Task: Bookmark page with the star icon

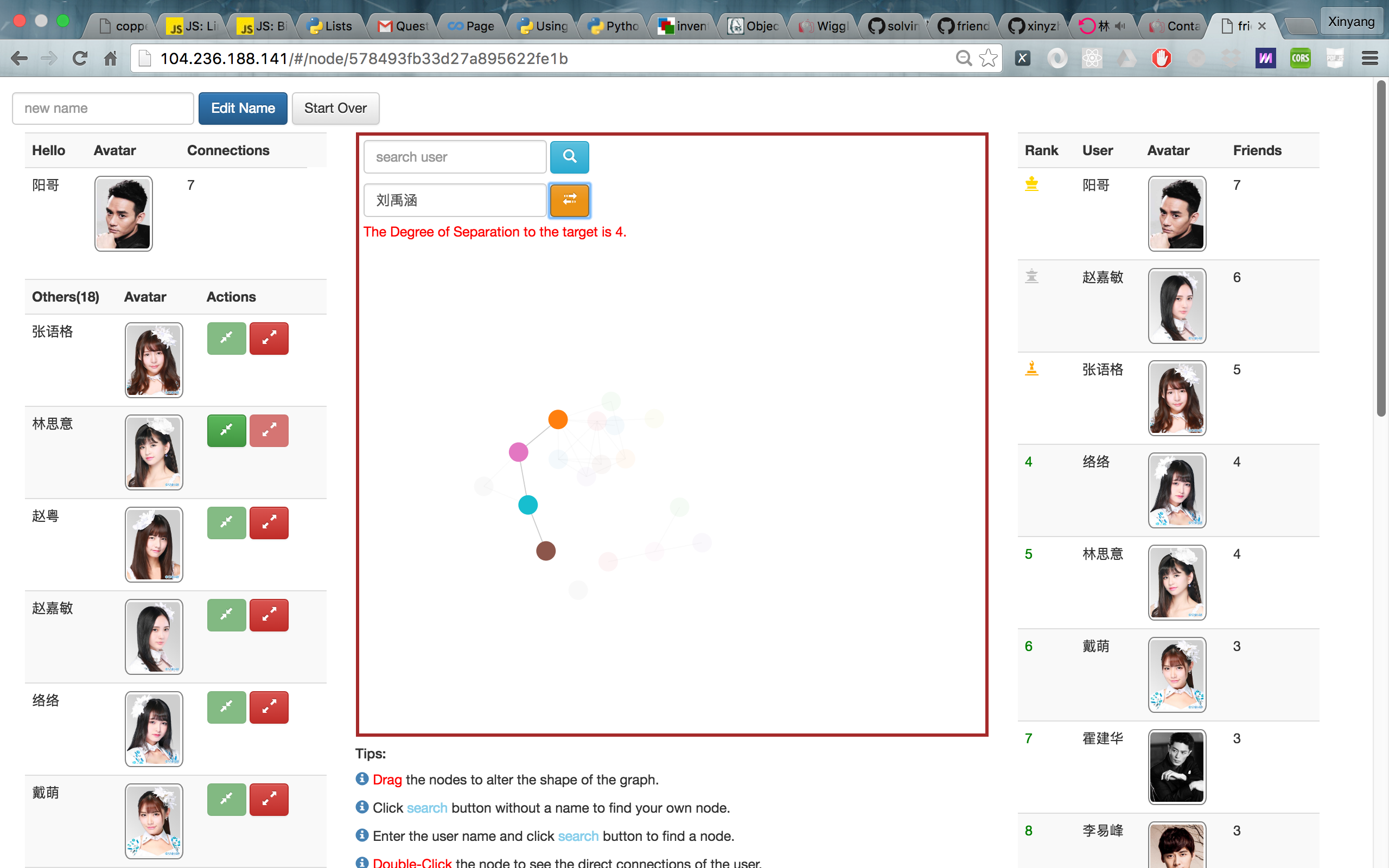Action: (989, 59)
